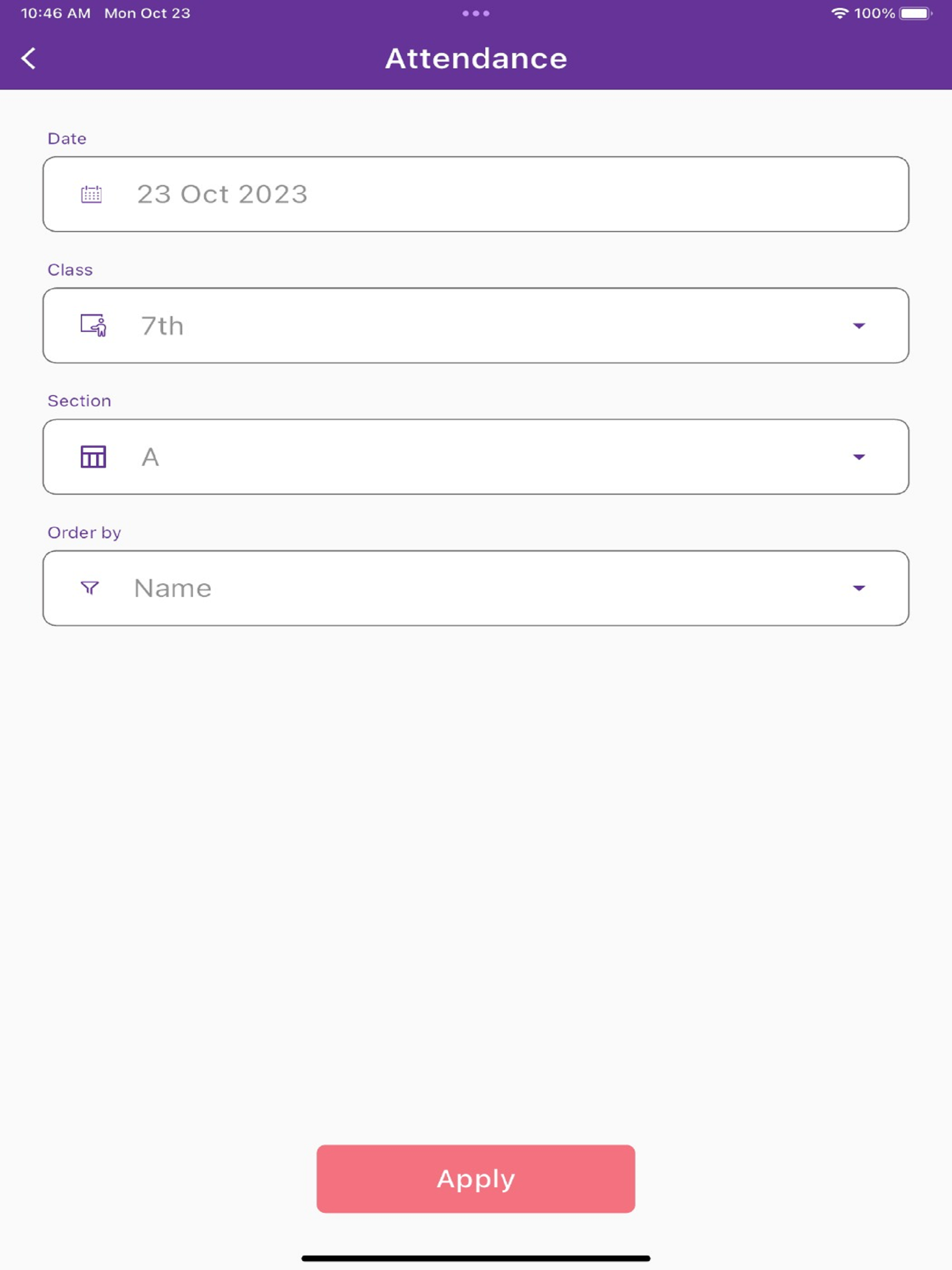Expand the Class dropdown arrow
The image size is (952, 1270).
[x=859, y=325]
